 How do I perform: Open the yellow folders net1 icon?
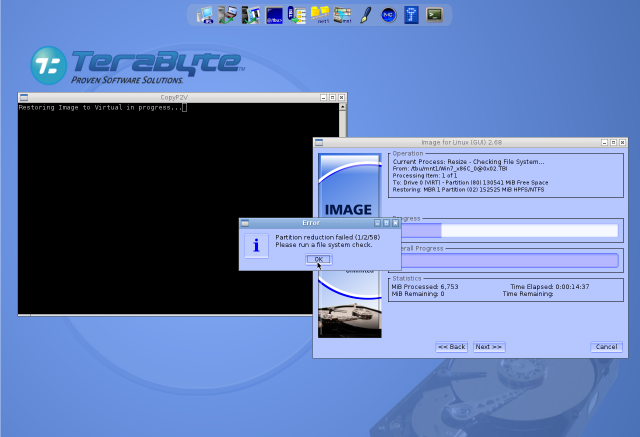tap(320, 15)
